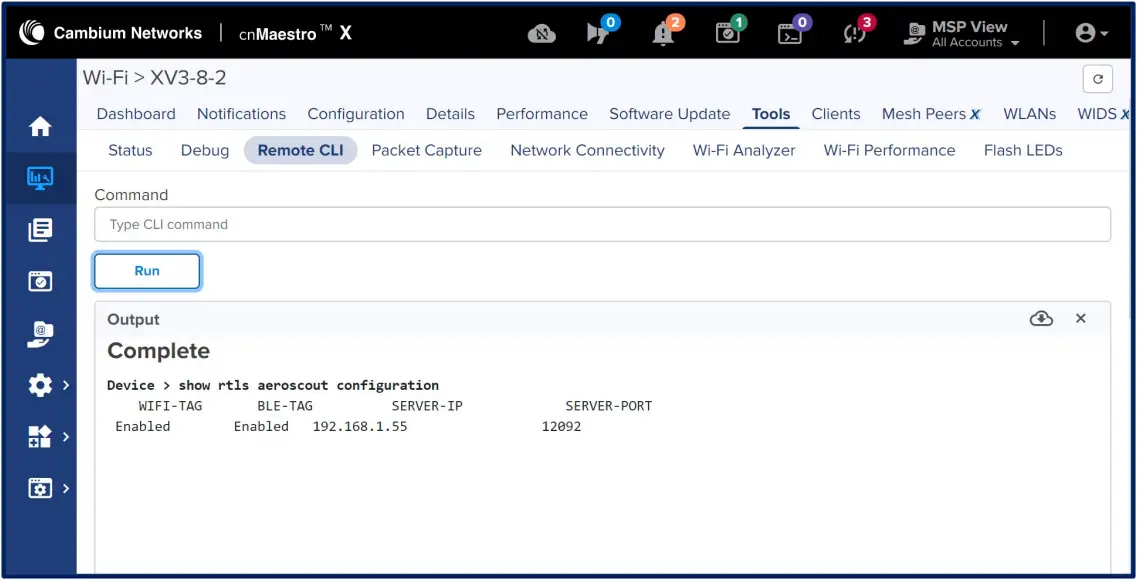The height and width of the screenshot is (581, 1139).
Task: Focus the Type CLI command field
Action: [x=602, y=224]
